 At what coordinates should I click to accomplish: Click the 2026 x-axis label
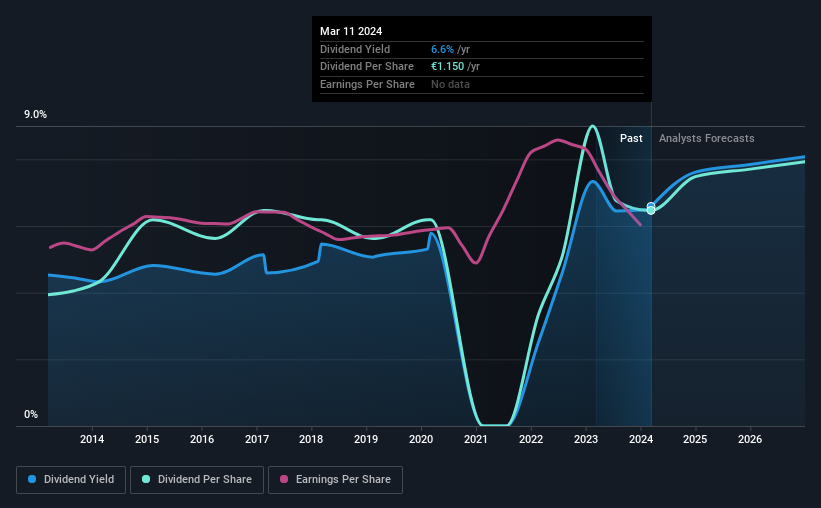click(x=750, y=439)
